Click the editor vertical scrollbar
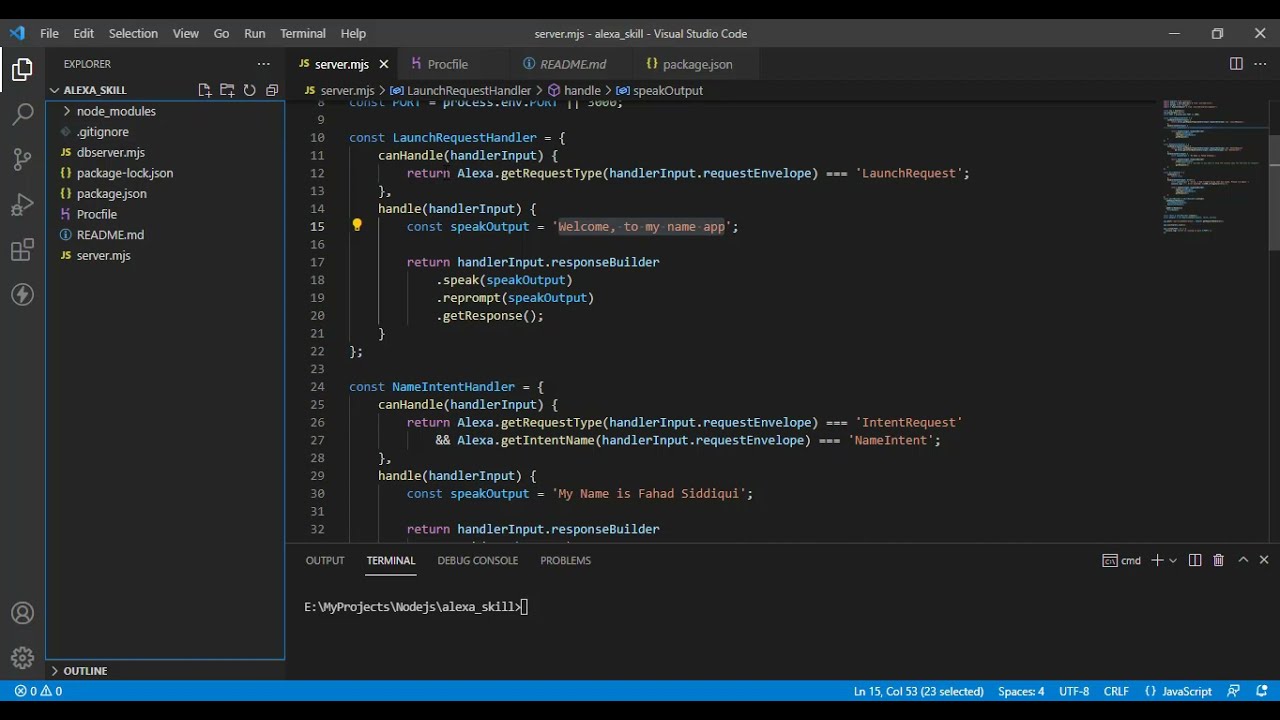The width and height of the screenshot is (1280, 720). tap(1274, 192)
